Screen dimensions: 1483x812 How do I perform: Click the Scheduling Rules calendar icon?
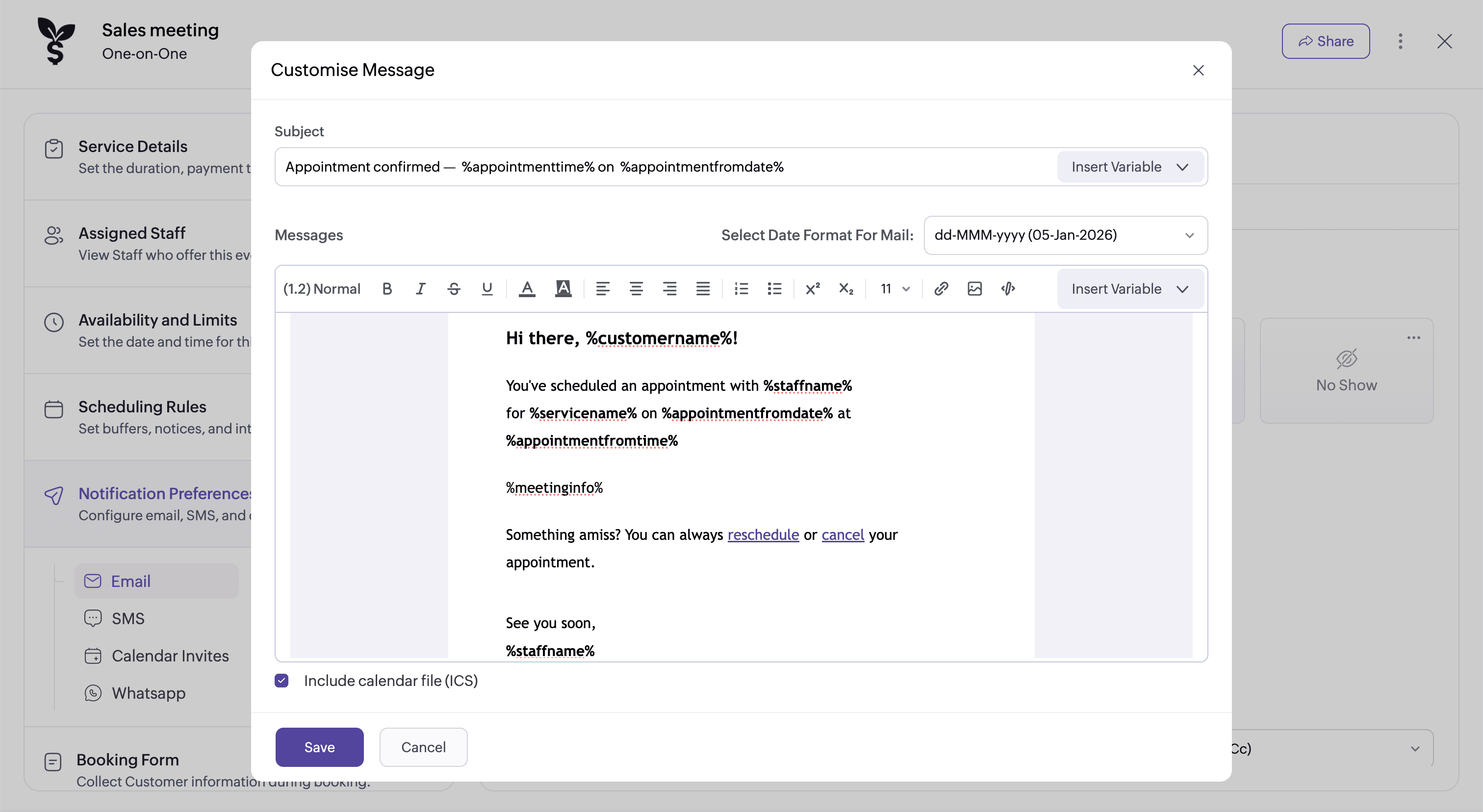coord(53,409)
